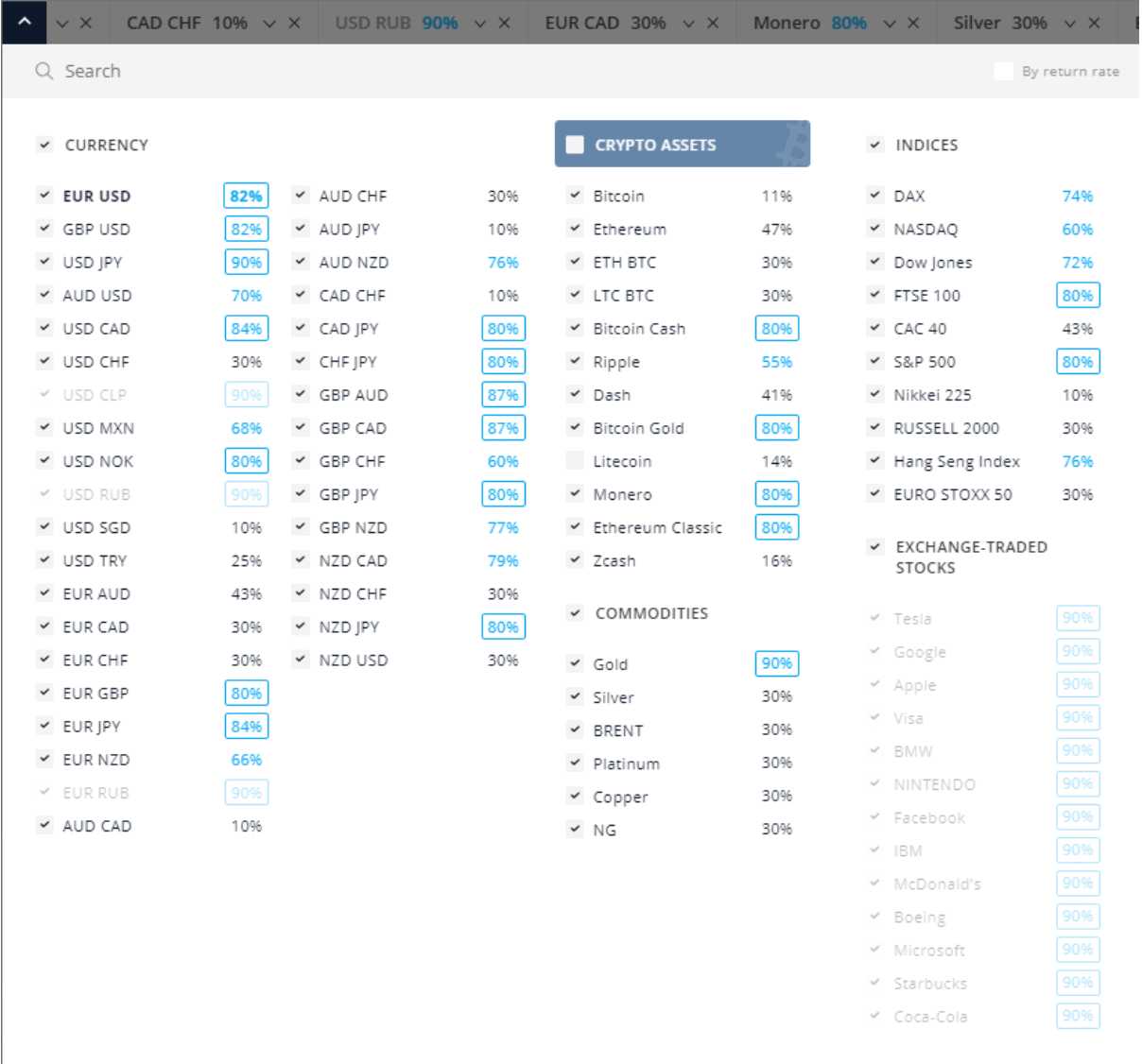Image resolution: width=1142 pixels, height=1064 pixels.
Task: Select the USD JPY asset
Action: tap(93, 263)
